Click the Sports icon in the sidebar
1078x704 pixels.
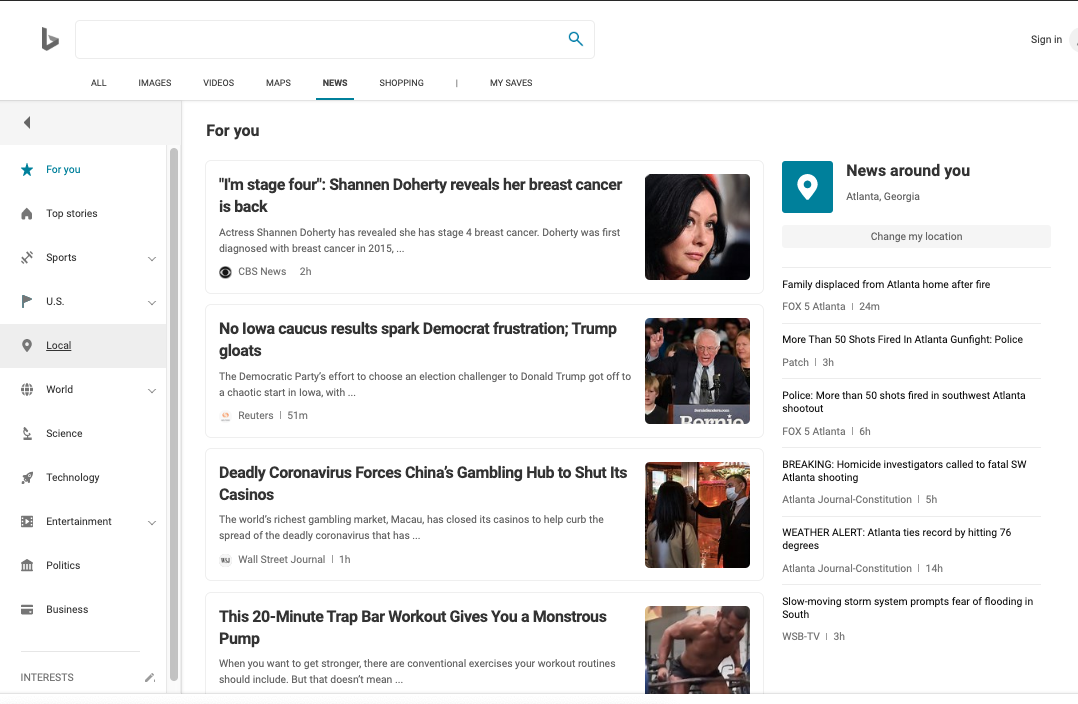click(27, 258)
